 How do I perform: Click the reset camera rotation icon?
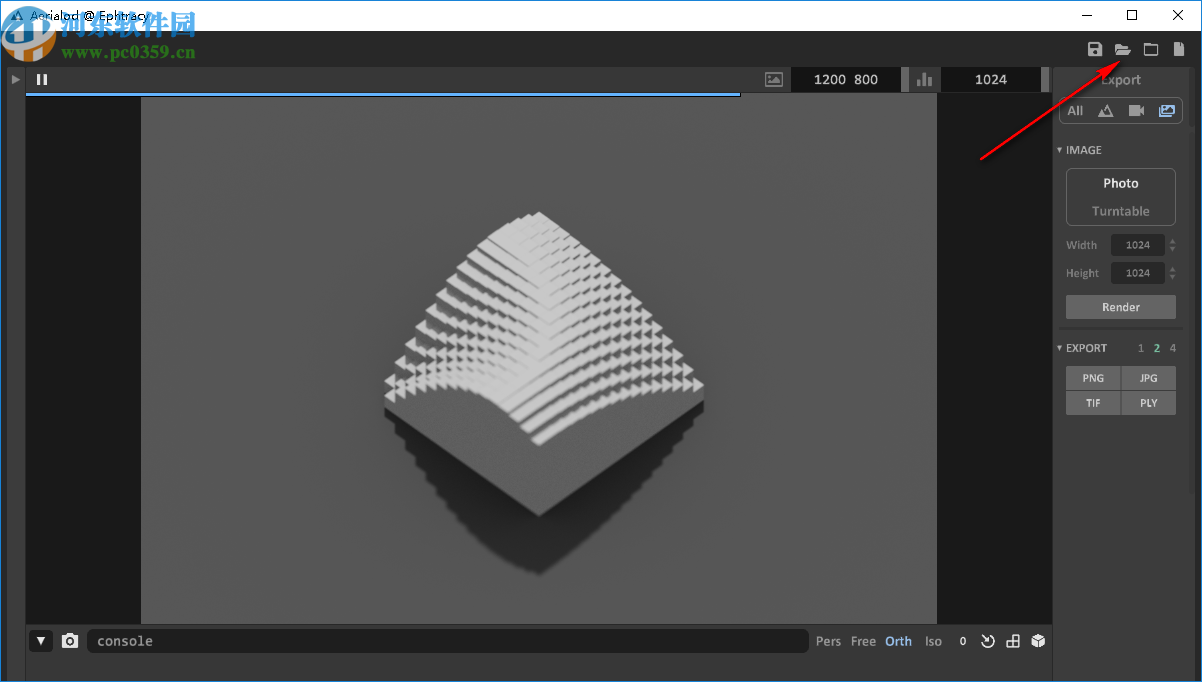click(988, 641)
